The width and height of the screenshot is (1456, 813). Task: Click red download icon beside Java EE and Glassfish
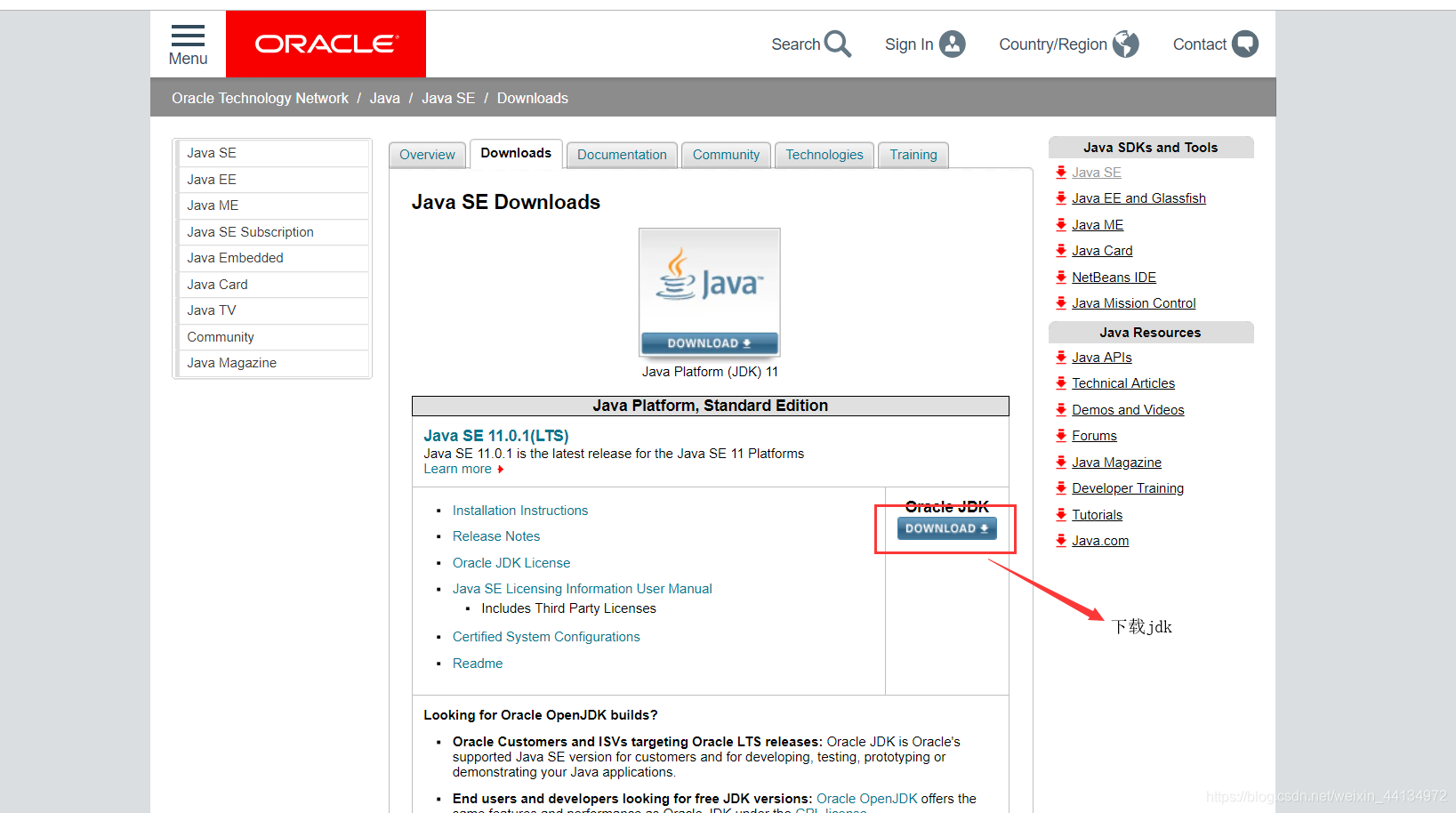pyautogui.click(x=1060, y=198)
